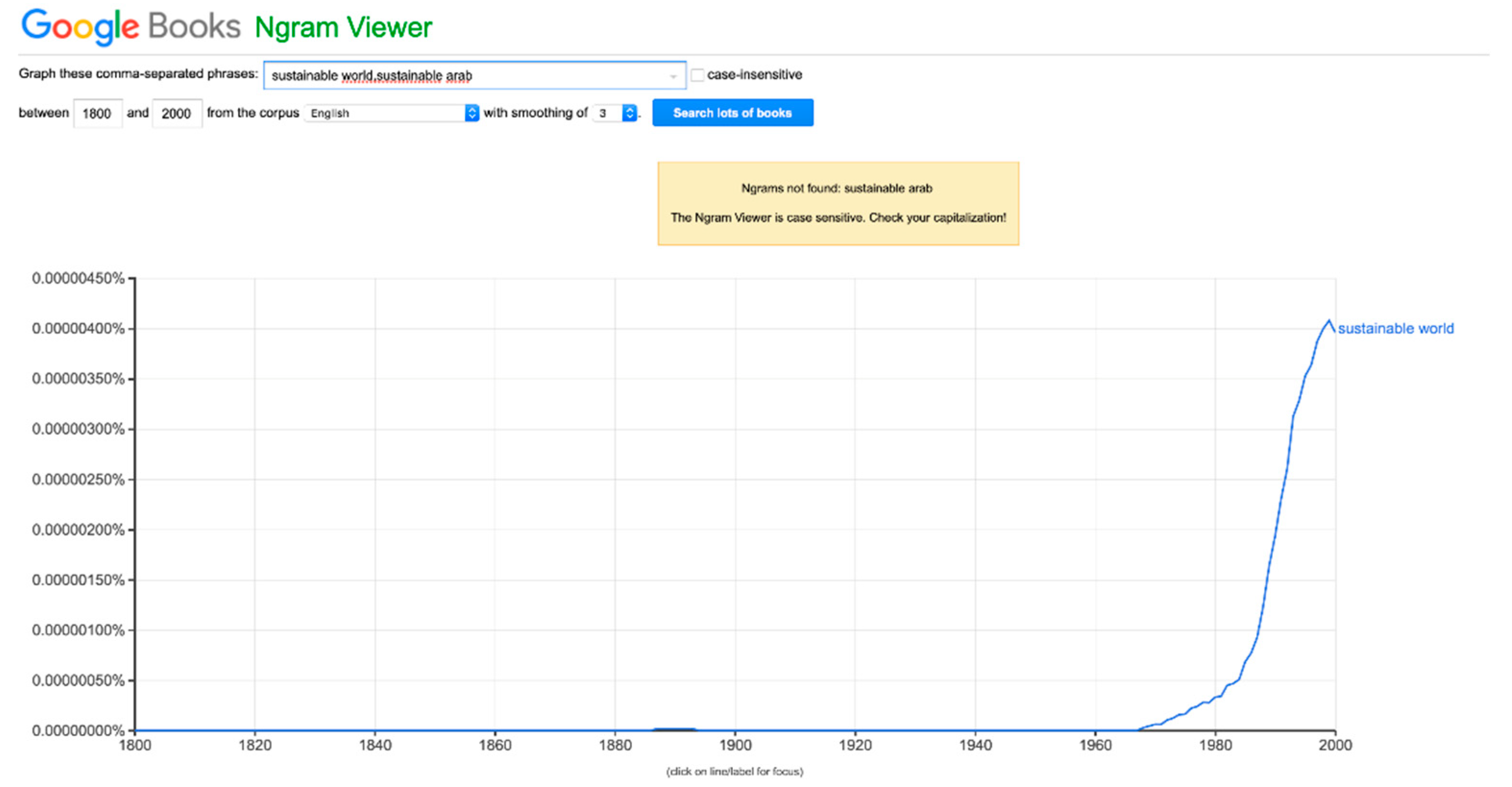The height and width of the screenshot is (787, 1512).
Task: Click the 1980 x-axis year label
Action: (1215, 745)
